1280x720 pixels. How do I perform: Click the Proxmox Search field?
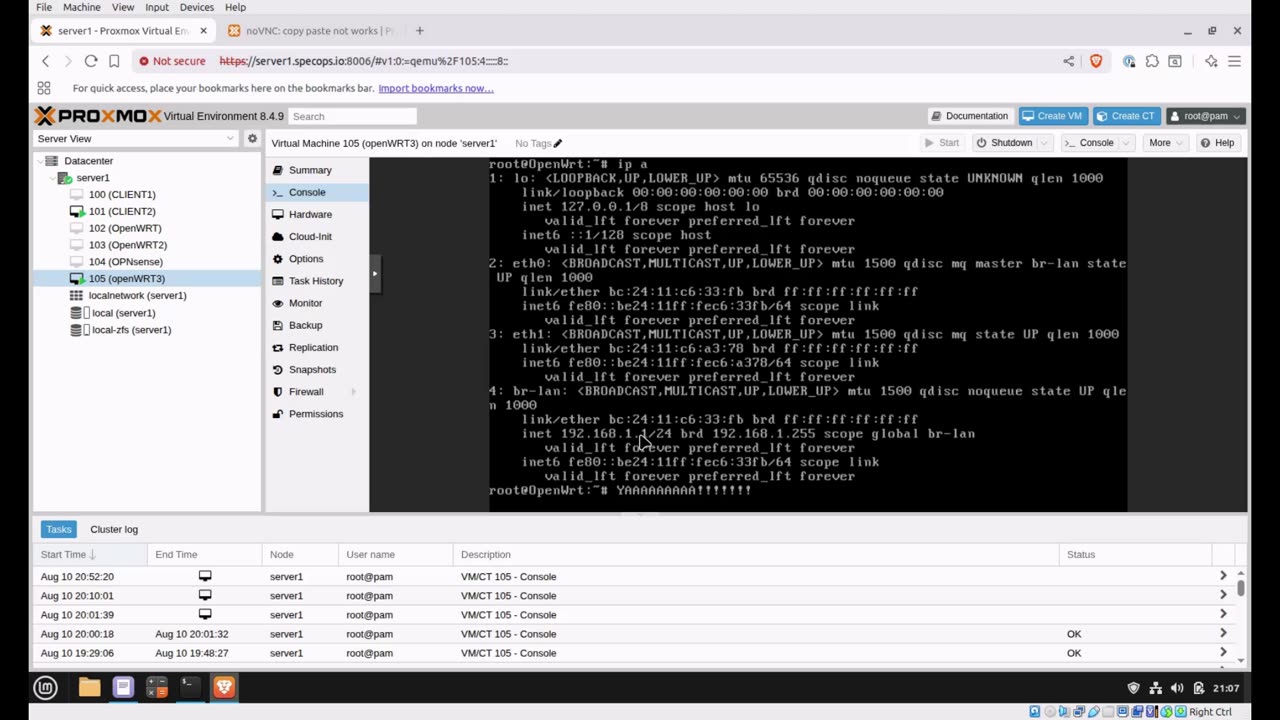tap(352, 116)
